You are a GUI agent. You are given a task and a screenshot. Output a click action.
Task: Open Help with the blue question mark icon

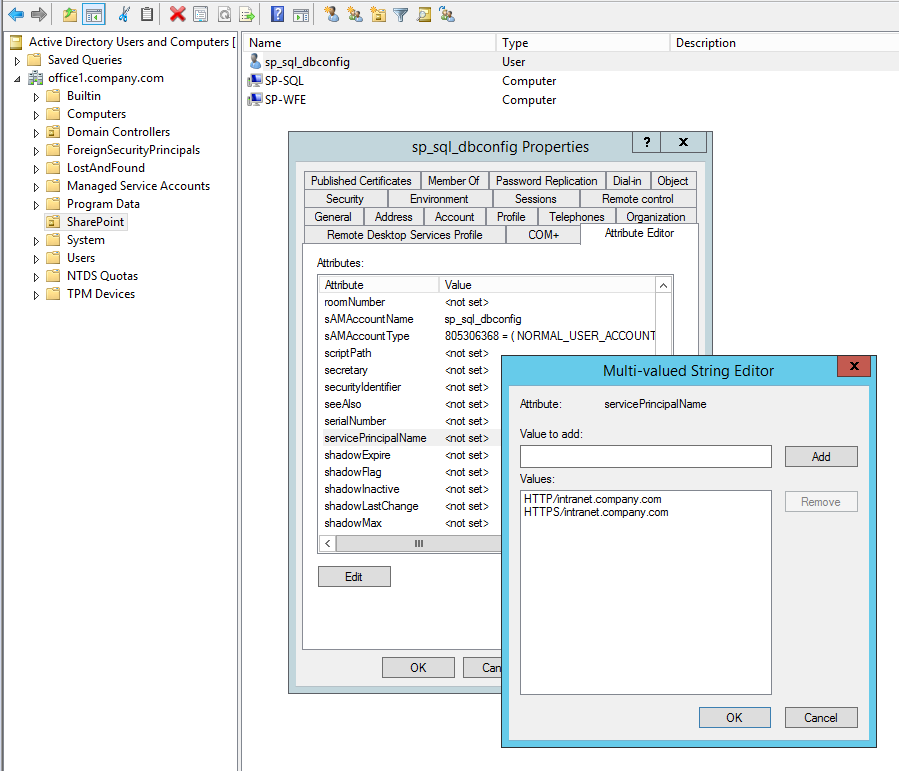(277, 14)
